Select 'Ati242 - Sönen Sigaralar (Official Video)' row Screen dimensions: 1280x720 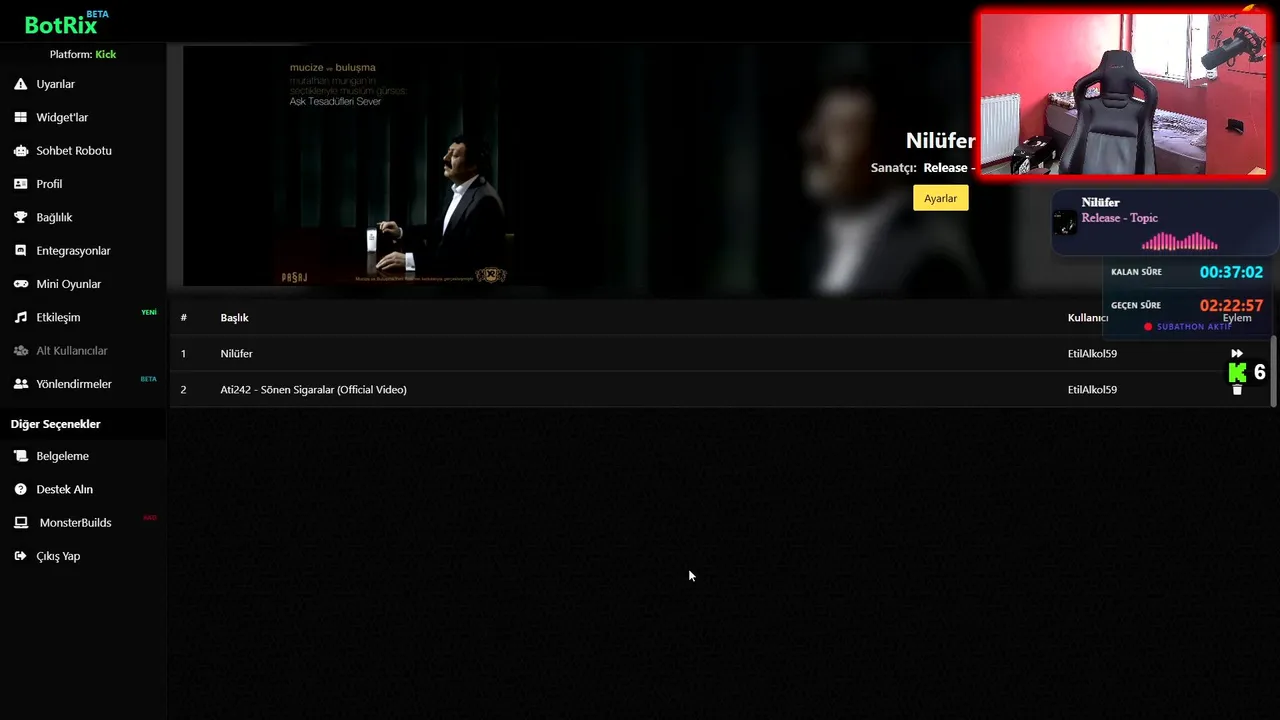click(720, 390)
